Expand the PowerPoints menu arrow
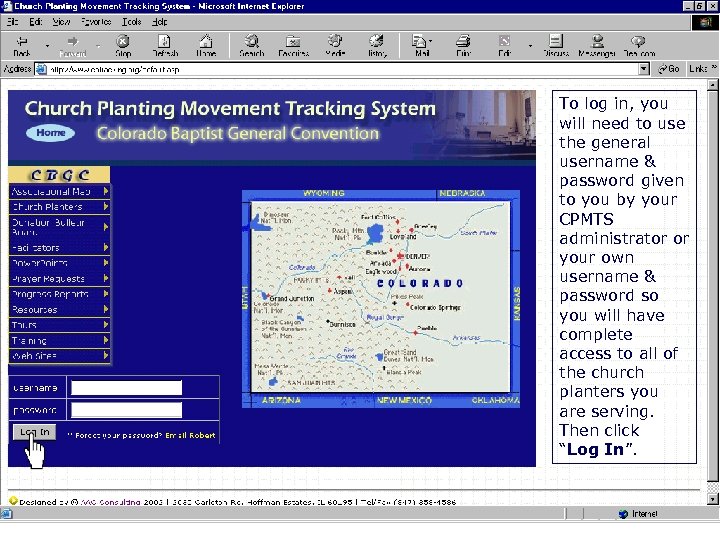 point(106,262)
